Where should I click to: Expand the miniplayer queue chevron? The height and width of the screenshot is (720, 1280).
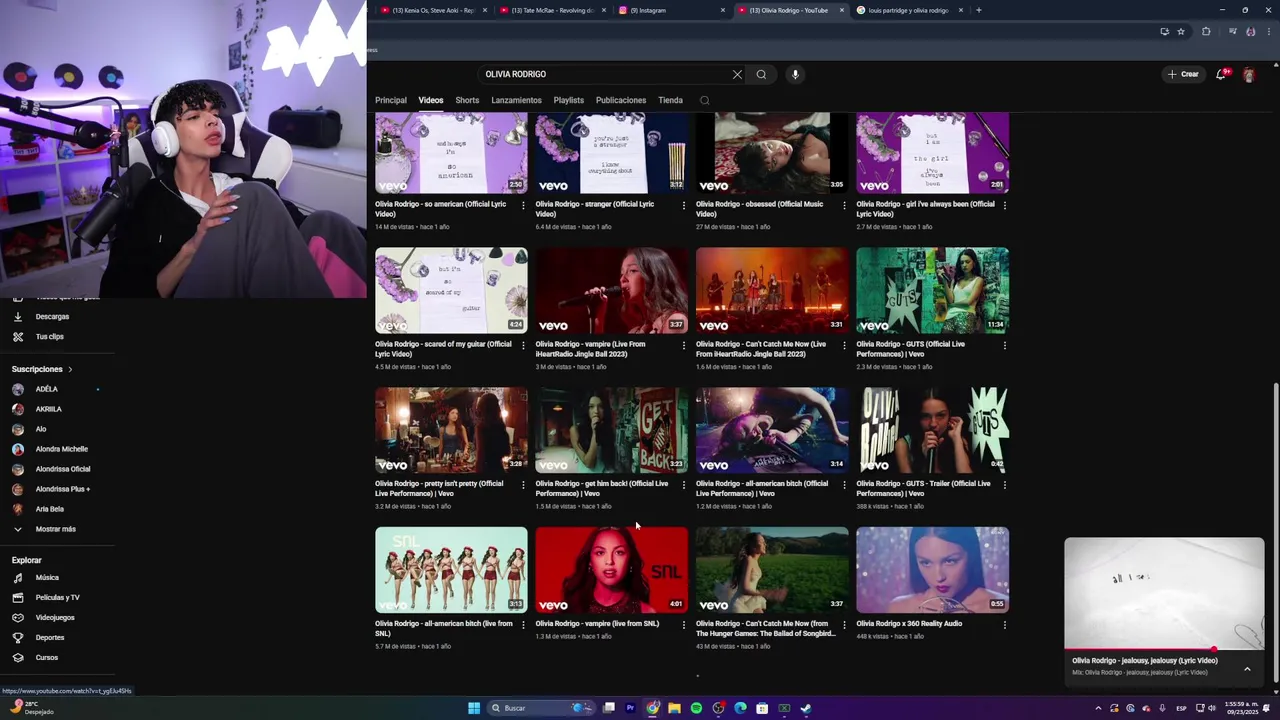coord(1247,669)
